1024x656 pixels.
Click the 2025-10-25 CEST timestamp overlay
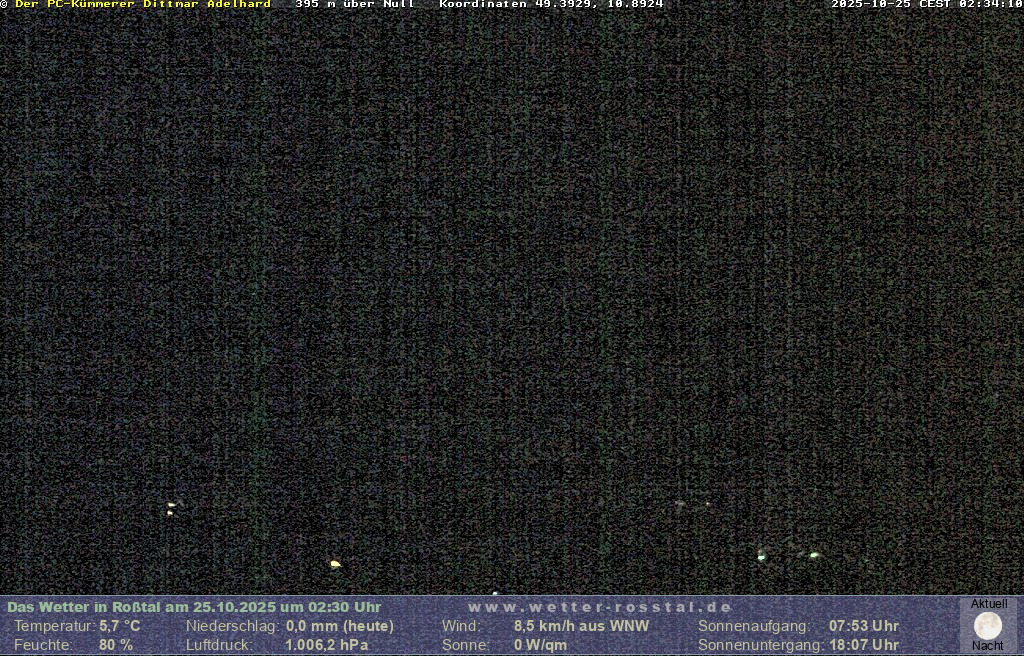[926, 5]
